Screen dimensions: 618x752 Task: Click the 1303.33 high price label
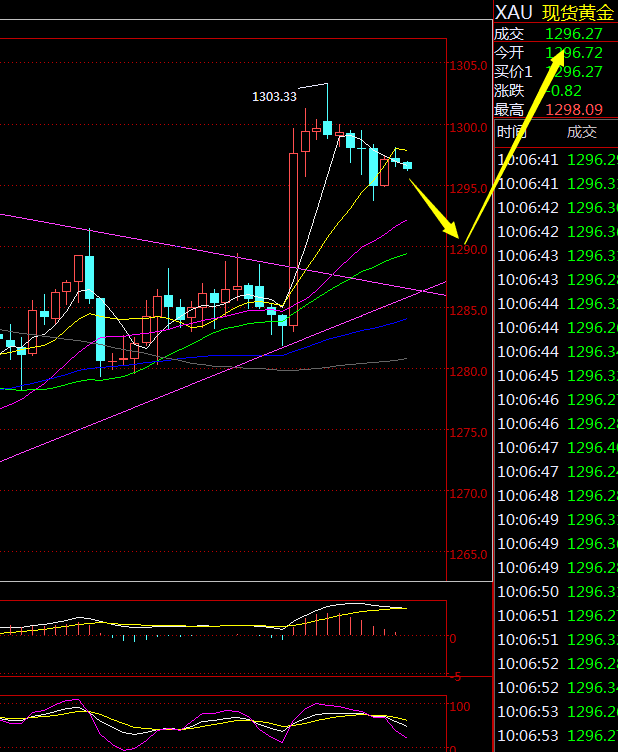(x=274, y=96)
